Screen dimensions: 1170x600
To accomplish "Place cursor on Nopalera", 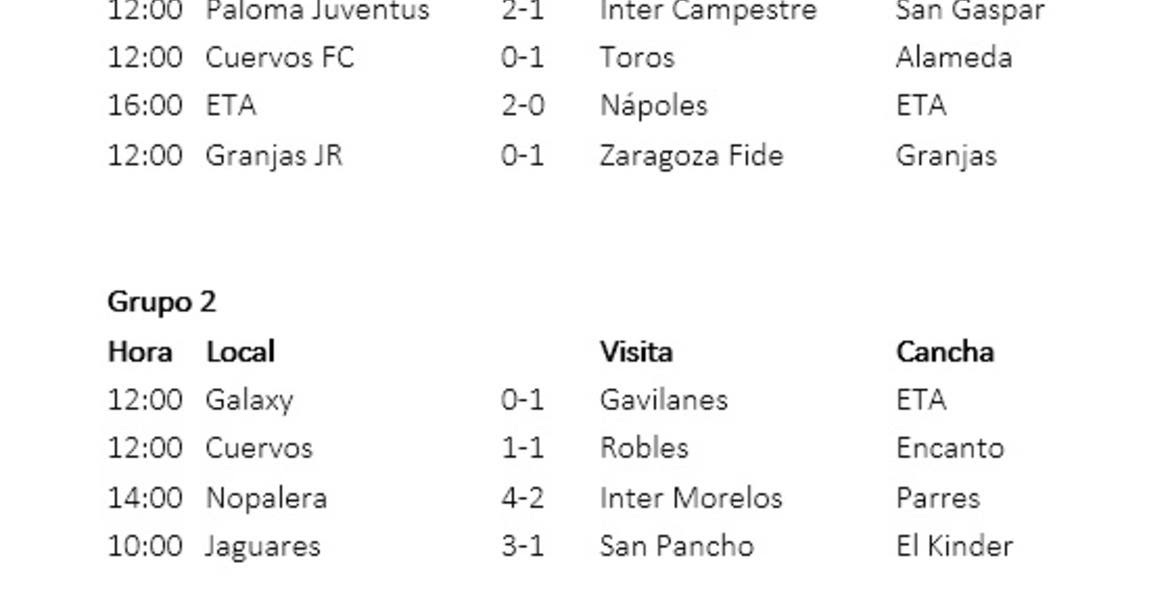I will pyautogui.click(x=266, y=497).
